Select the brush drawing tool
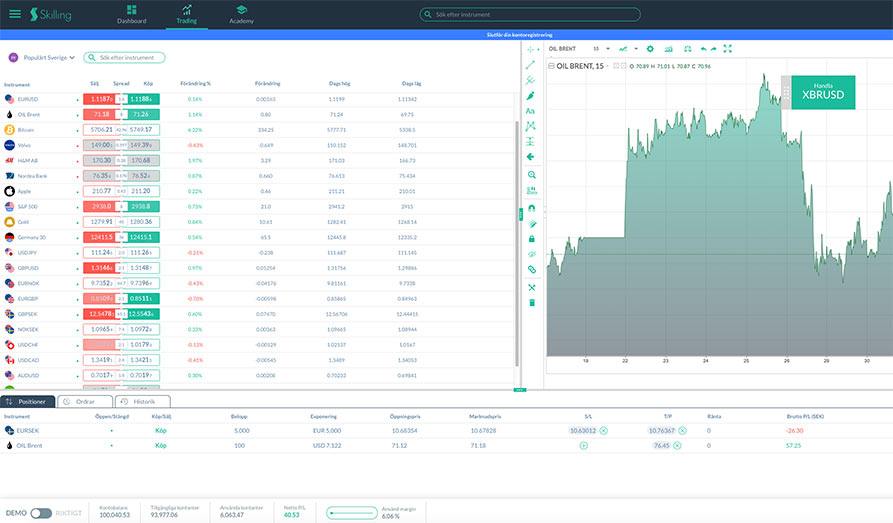Viewport: 893px width, 523px height. (530, 96)
